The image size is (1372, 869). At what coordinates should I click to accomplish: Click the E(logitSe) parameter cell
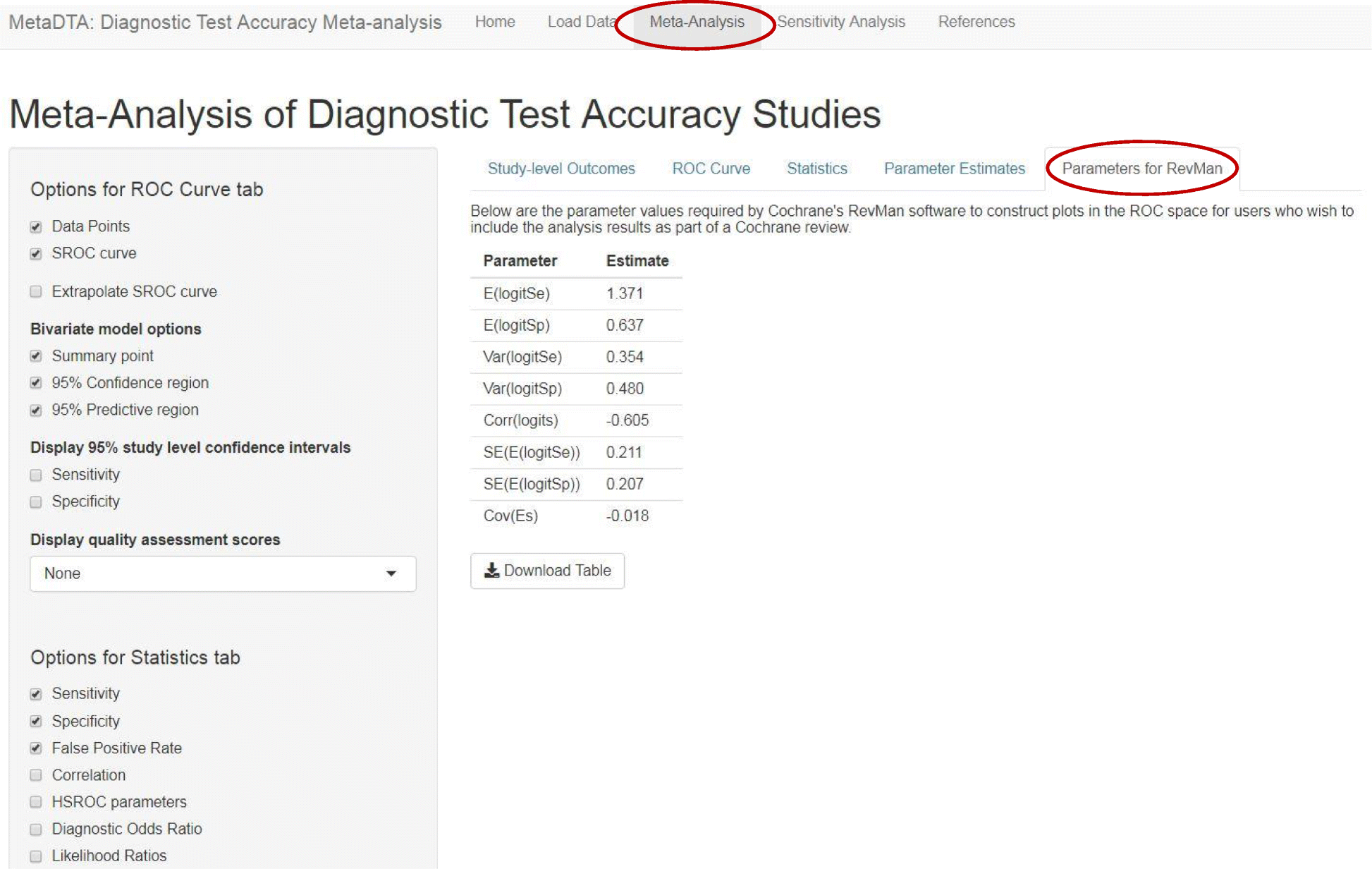[x=516, y=293]
